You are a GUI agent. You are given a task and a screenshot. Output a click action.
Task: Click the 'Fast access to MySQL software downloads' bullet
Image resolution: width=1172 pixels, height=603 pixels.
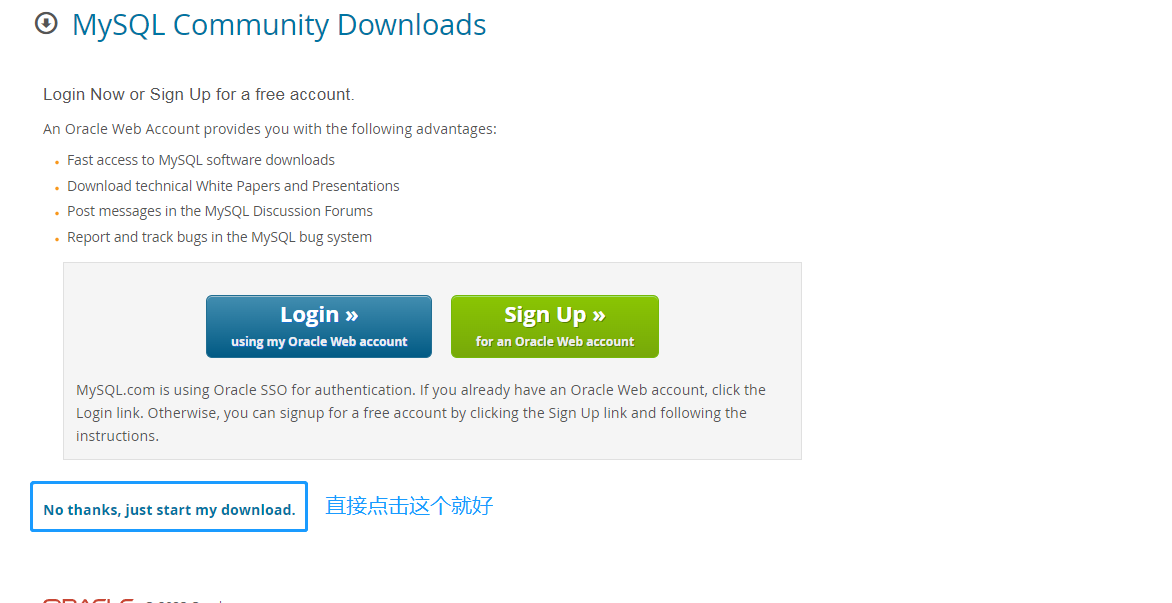[x=201, y=160]
